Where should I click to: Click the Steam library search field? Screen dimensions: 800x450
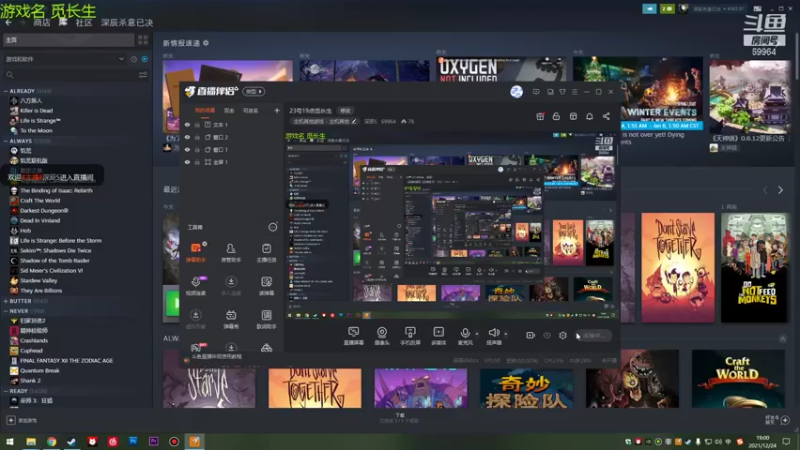pyautogui.click(x=69, y=74)
